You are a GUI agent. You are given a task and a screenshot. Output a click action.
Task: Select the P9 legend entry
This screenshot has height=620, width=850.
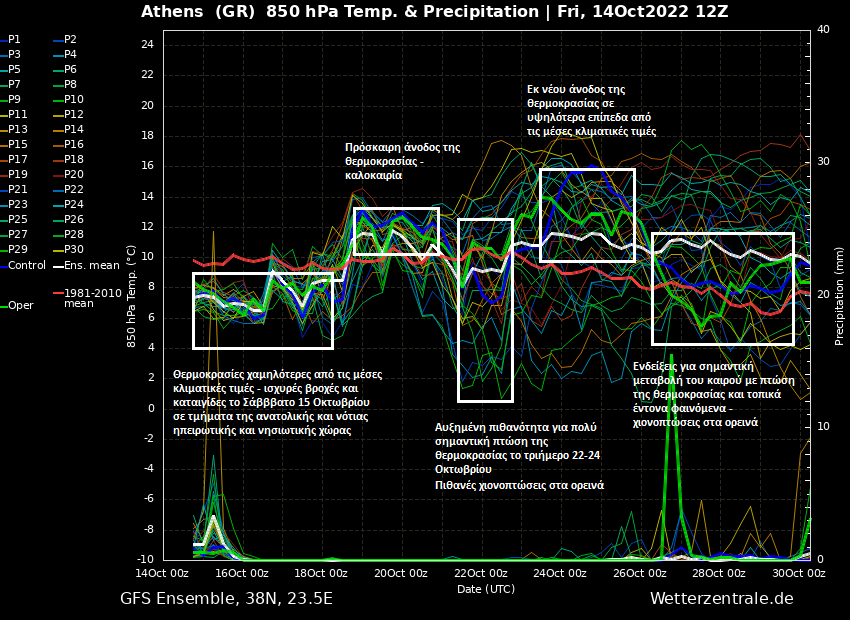(x=11, y=99)
